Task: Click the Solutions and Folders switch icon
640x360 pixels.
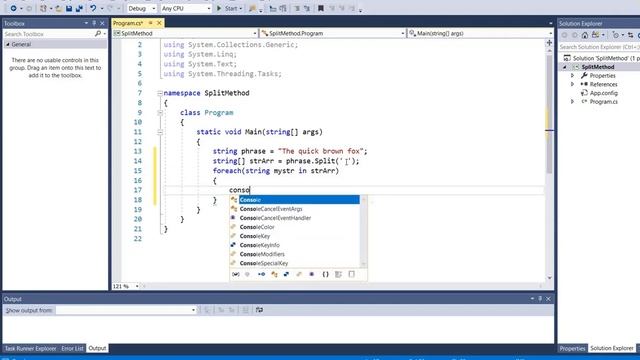Action: 596,36
